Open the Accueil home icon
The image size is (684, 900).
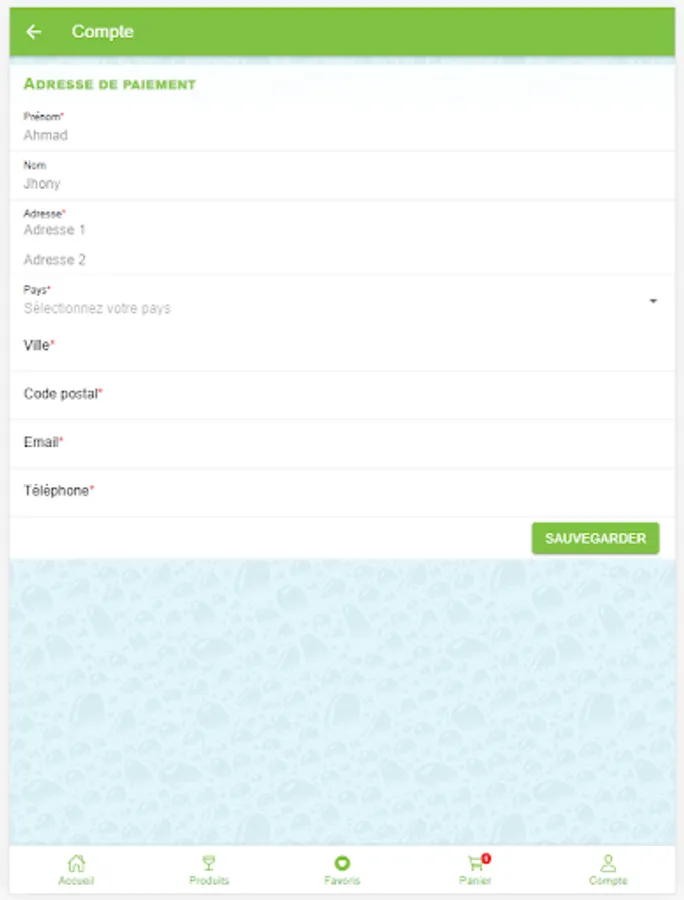pyautogui.click(x=76, y=863)
